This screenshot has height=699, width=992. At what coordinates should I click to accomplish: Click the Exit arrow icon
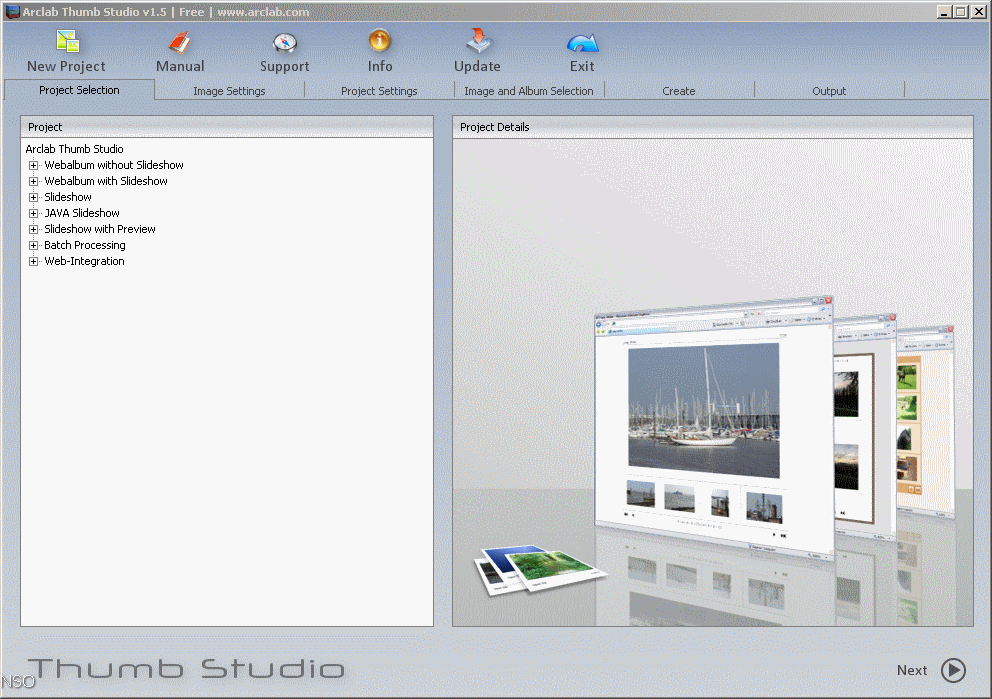click(x=583, y=43)
